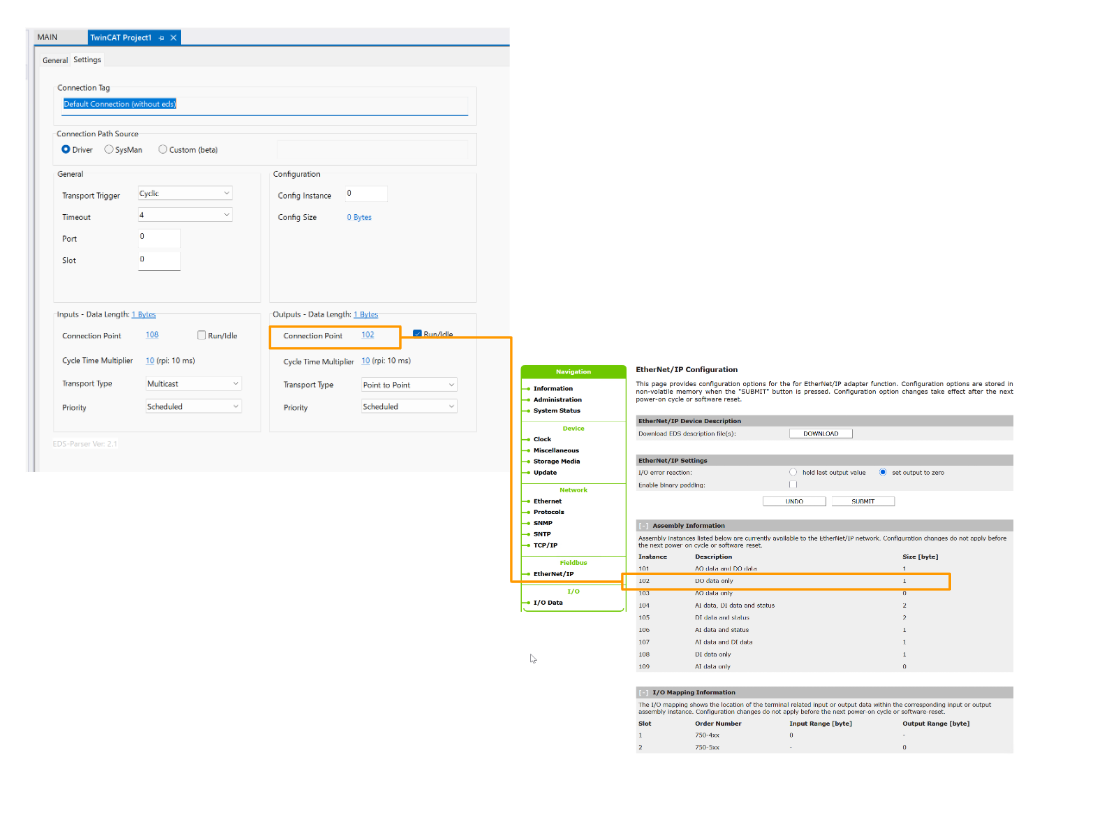The image size is (1105, 816).
Task: Close the TwinCAT Project1 tab
Action: pyautogui.click(x=174, y=38)
